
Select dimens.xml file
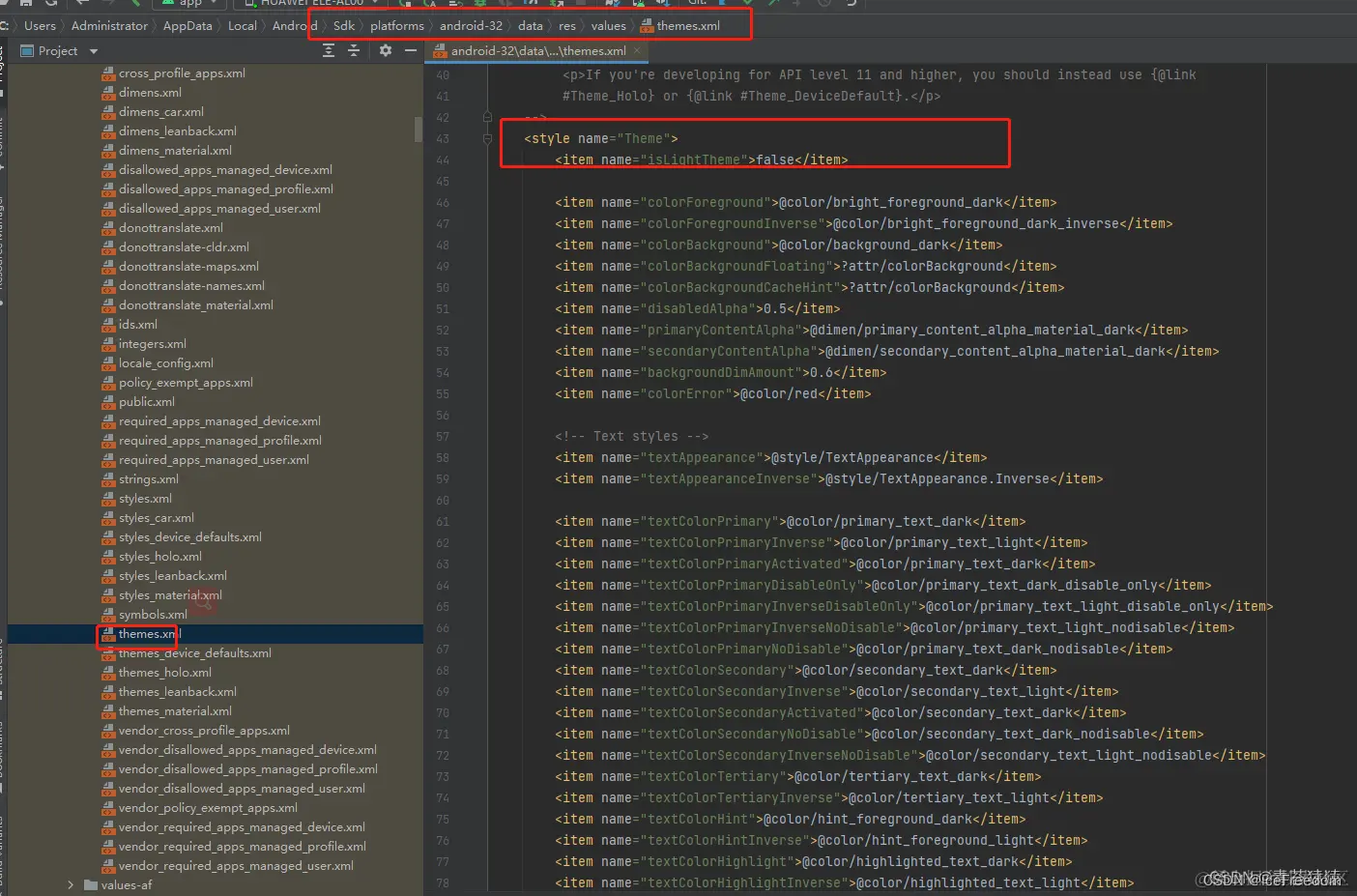tap(150, 93)
